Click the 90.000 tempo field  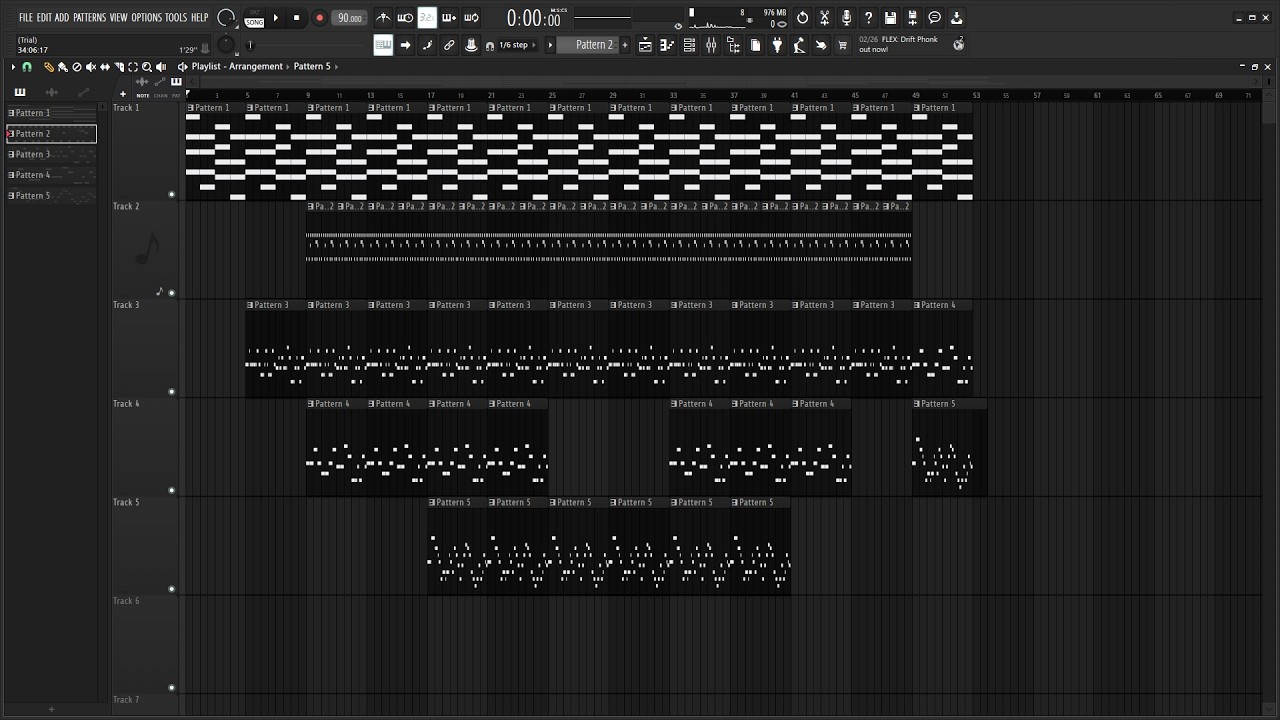pyautogui.click(x=349, y=18)
